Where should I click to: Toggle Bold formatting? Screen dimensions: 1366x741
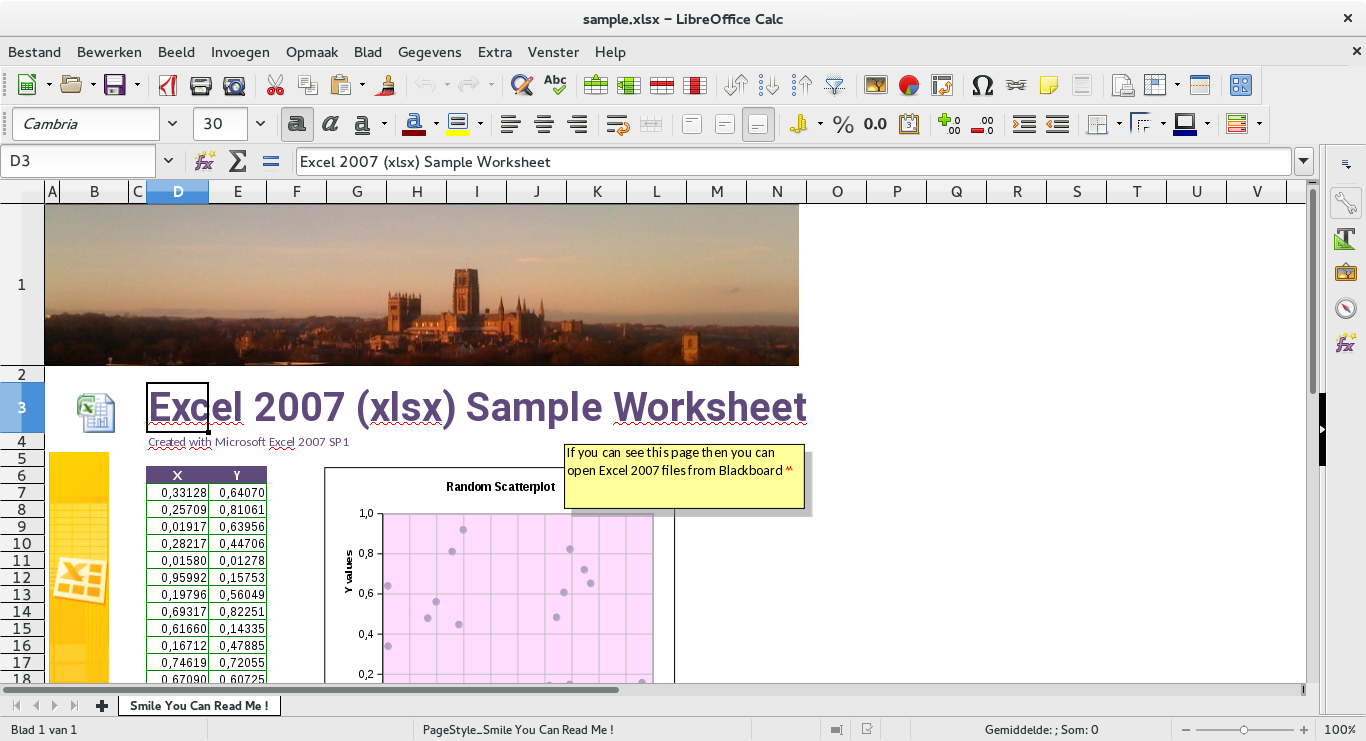point(297,124)
